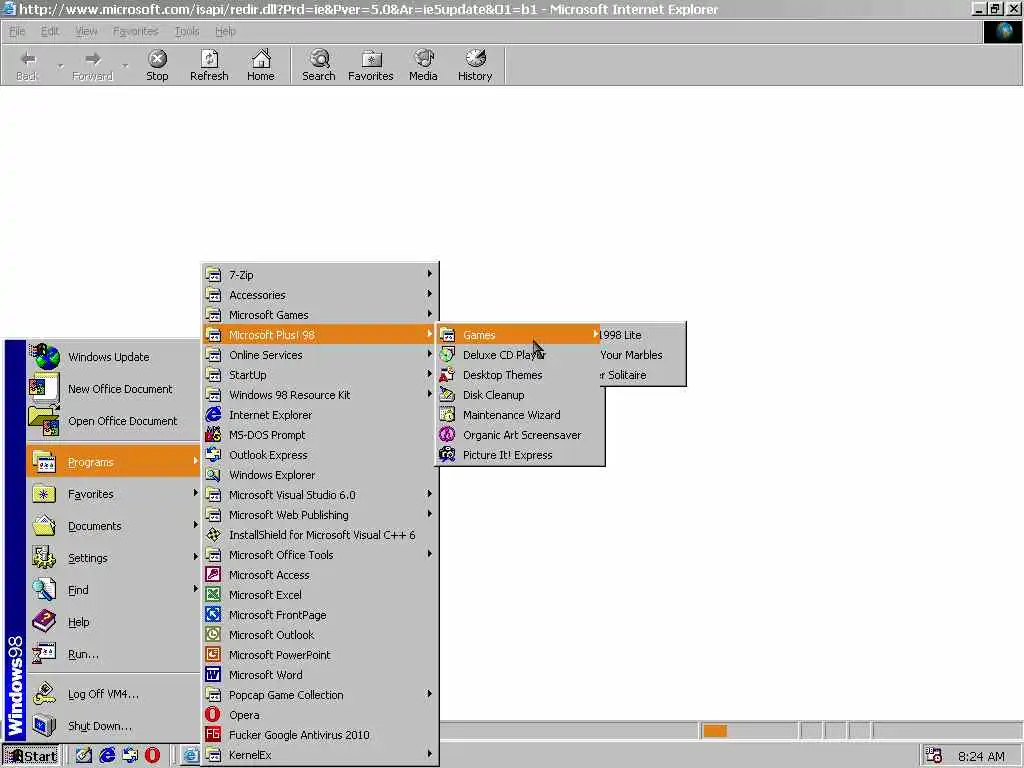Select the 1998 Lite game entry
This screenshot has height=768, width=1024.
(x=642, y=334)
